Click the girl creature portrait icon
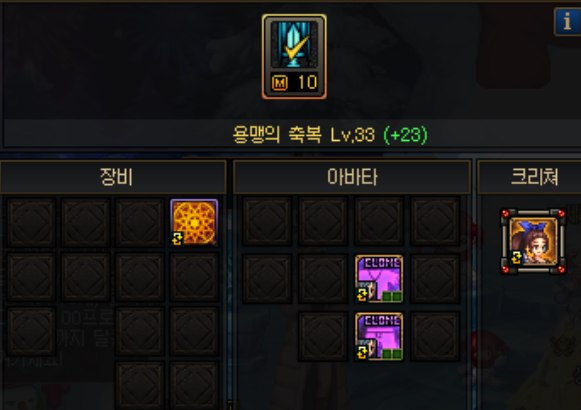 (x=534, y=241)
